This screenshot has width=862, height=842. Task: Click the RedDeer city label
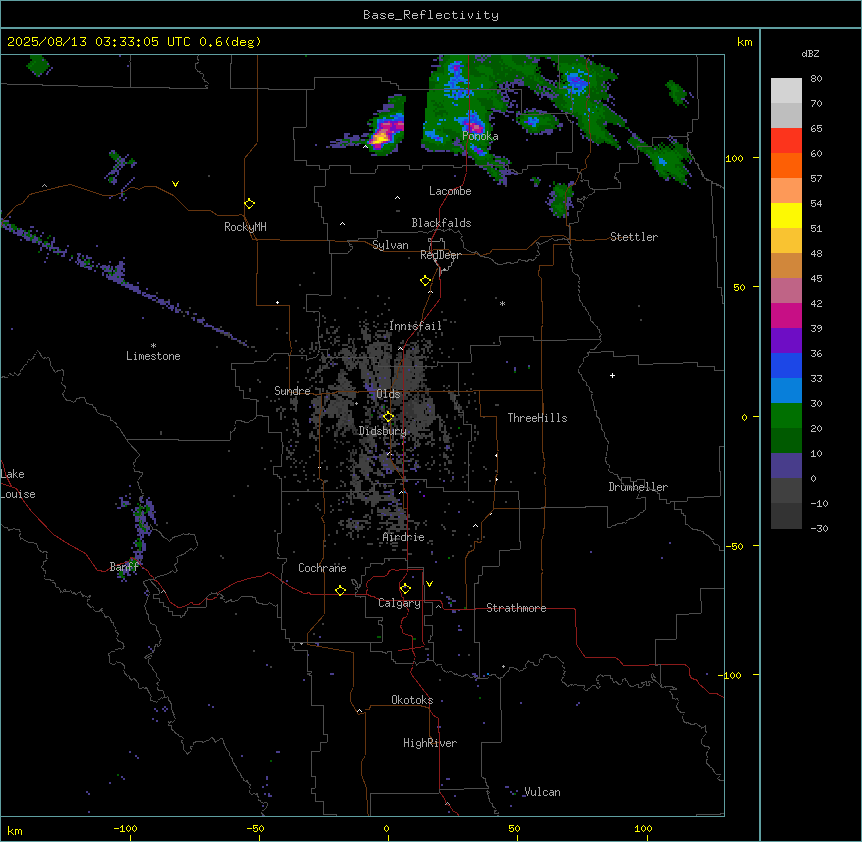(440, 255)
